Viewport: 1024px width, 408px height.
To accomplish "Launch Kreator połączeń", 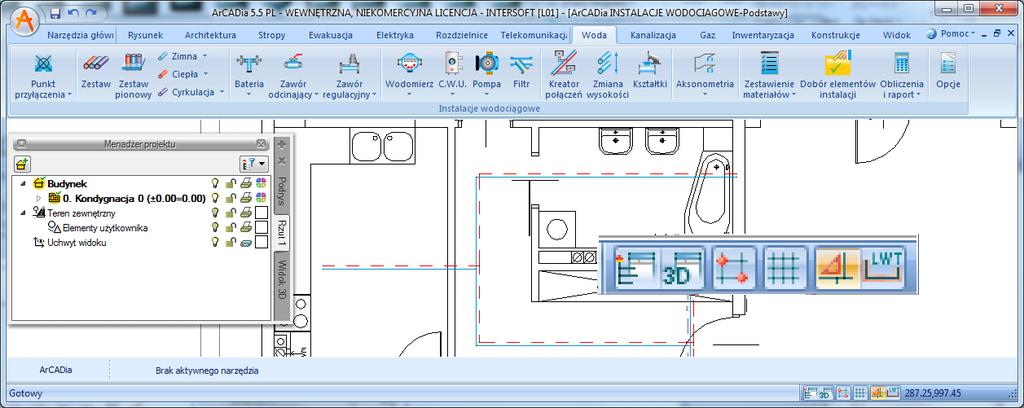I will [x=565, y=75].
